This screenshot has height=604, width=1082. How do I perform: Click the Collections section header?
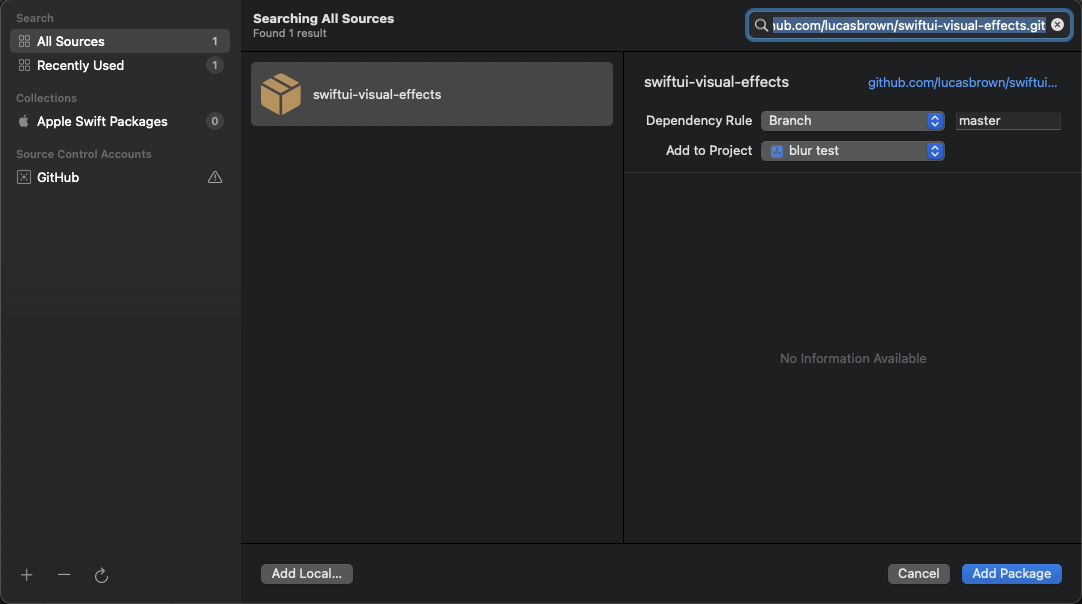click(46, 98)
